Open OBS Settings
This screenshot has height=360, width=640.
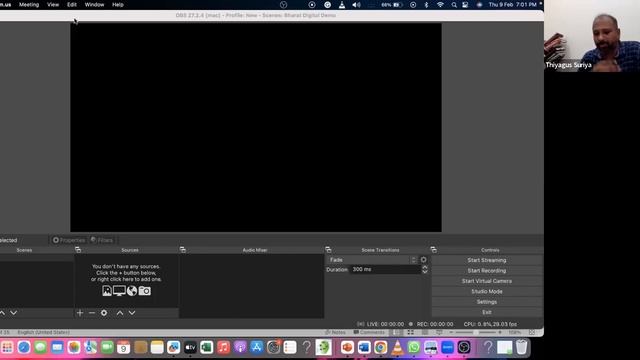pos(487,302)
